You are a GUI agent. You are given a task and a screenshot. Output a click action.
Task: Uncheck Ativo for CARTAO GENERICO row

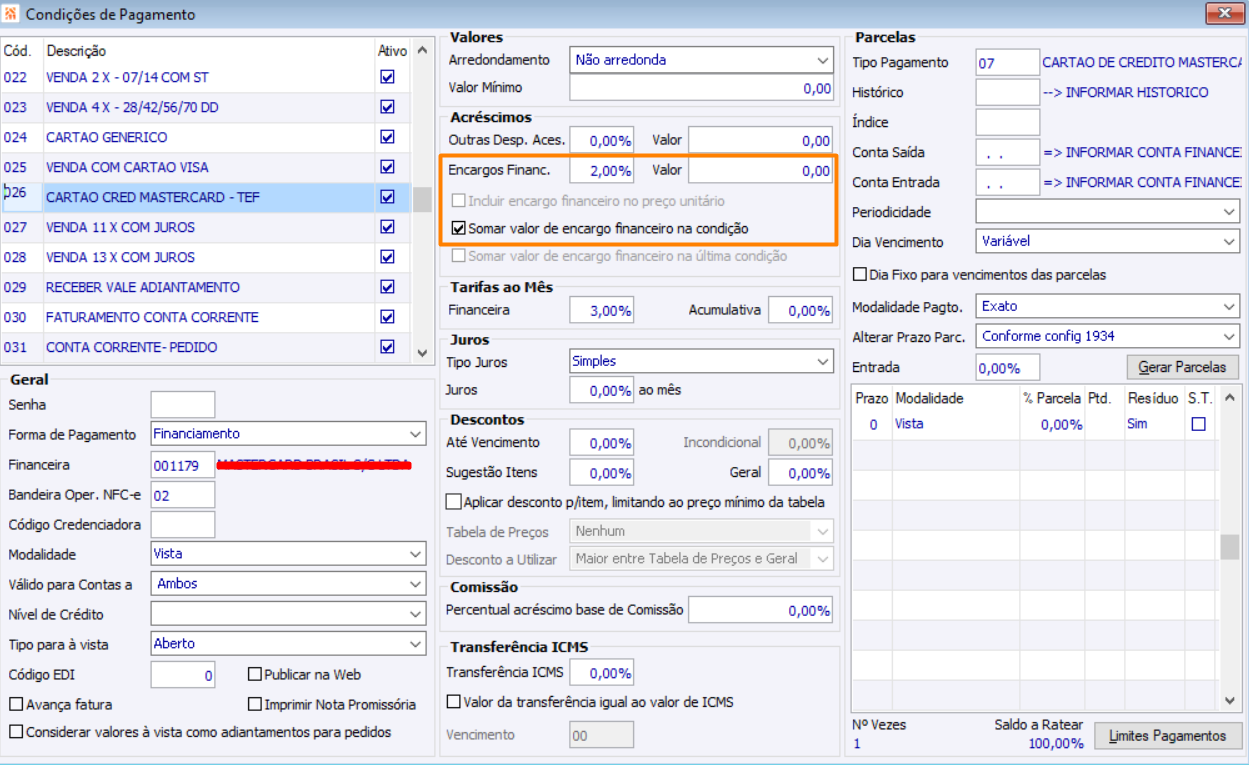[x=387, y=137]
